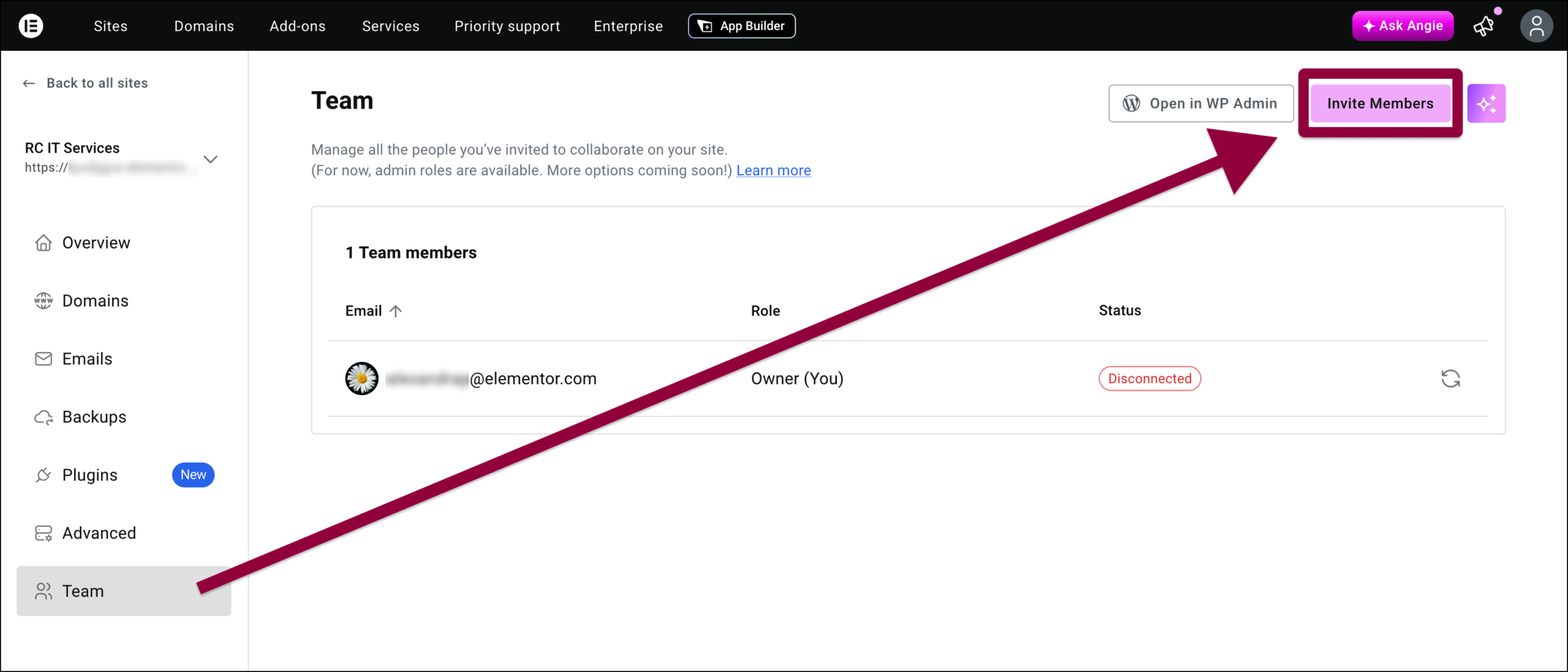
Task: Sort the table by Email arrow
Action: click(x=396, y=311)
